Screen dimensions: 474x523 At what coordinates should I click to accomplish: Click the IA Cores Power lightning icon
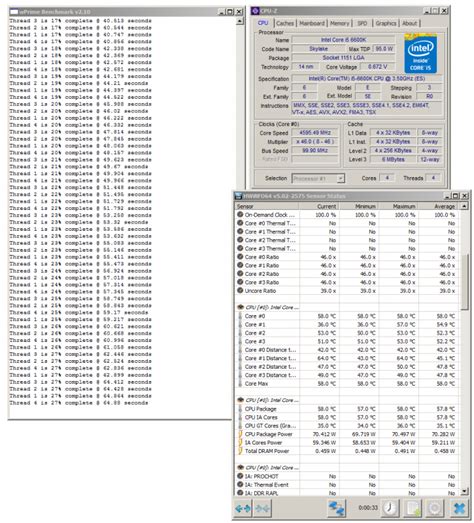[240, 442]
